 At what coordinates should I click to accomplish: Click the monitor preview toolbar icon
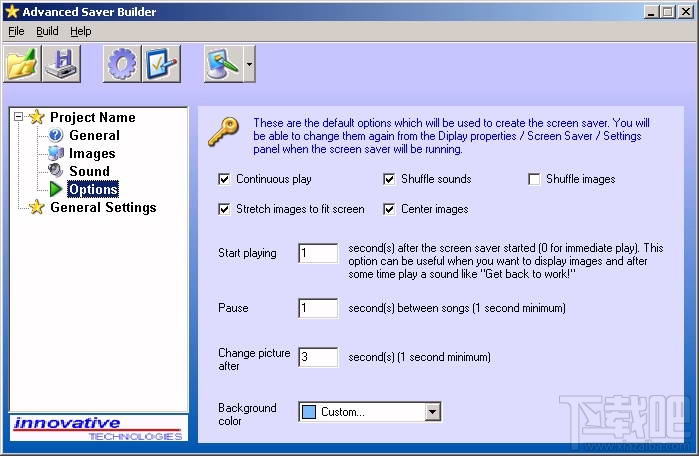(223, 64)
